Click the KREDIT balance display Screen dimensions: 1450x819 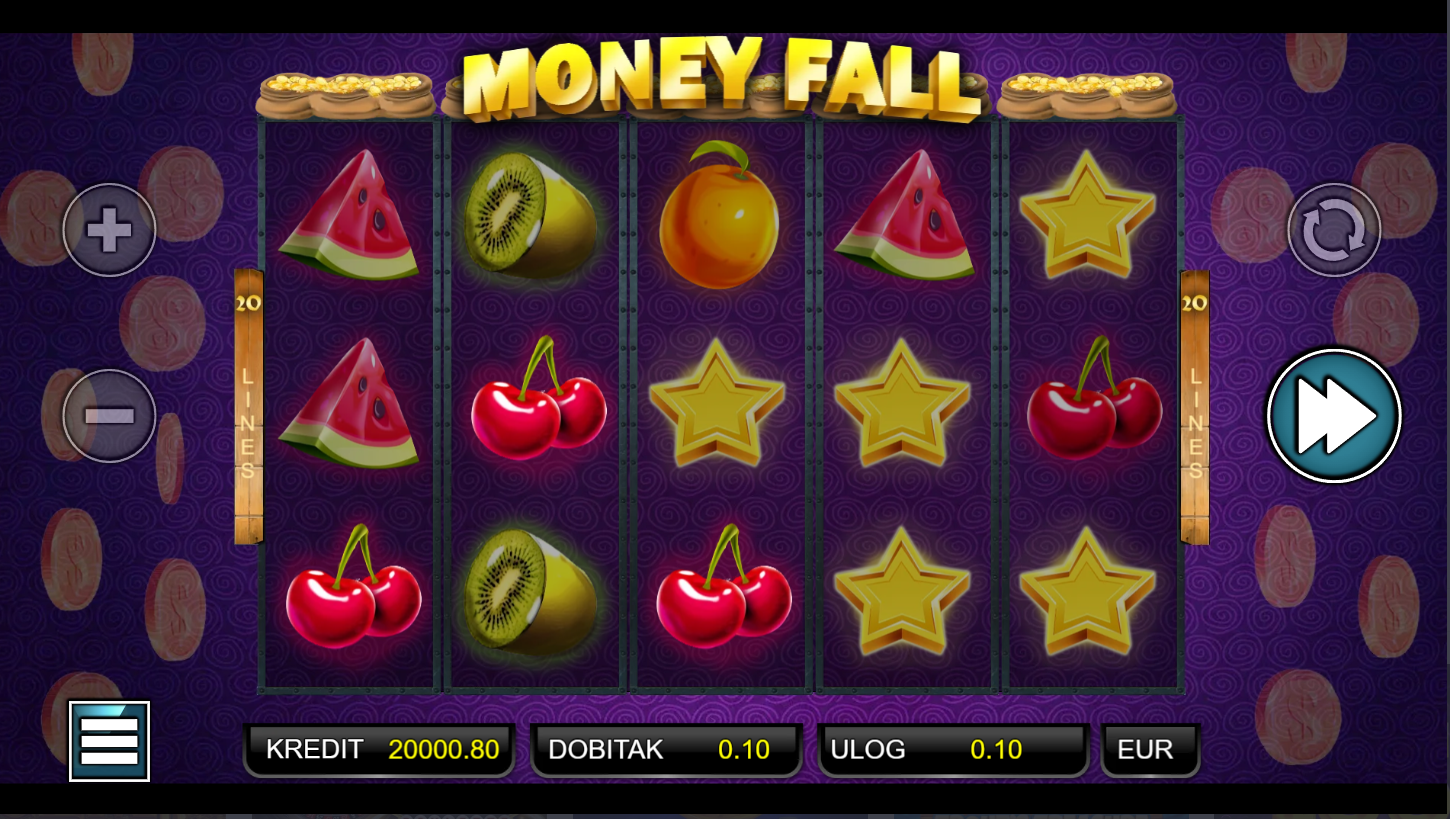379,750
